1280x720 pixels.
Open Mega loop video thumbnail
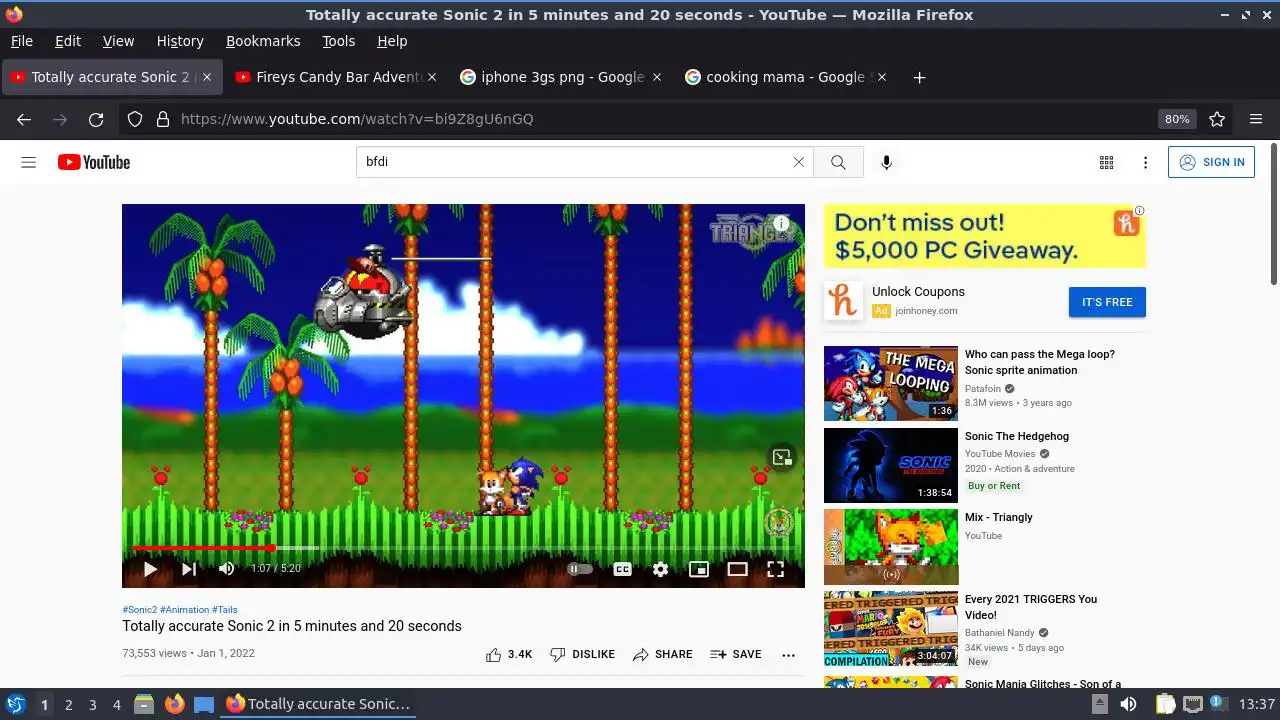pyautogui.click(x=890, y=383)
